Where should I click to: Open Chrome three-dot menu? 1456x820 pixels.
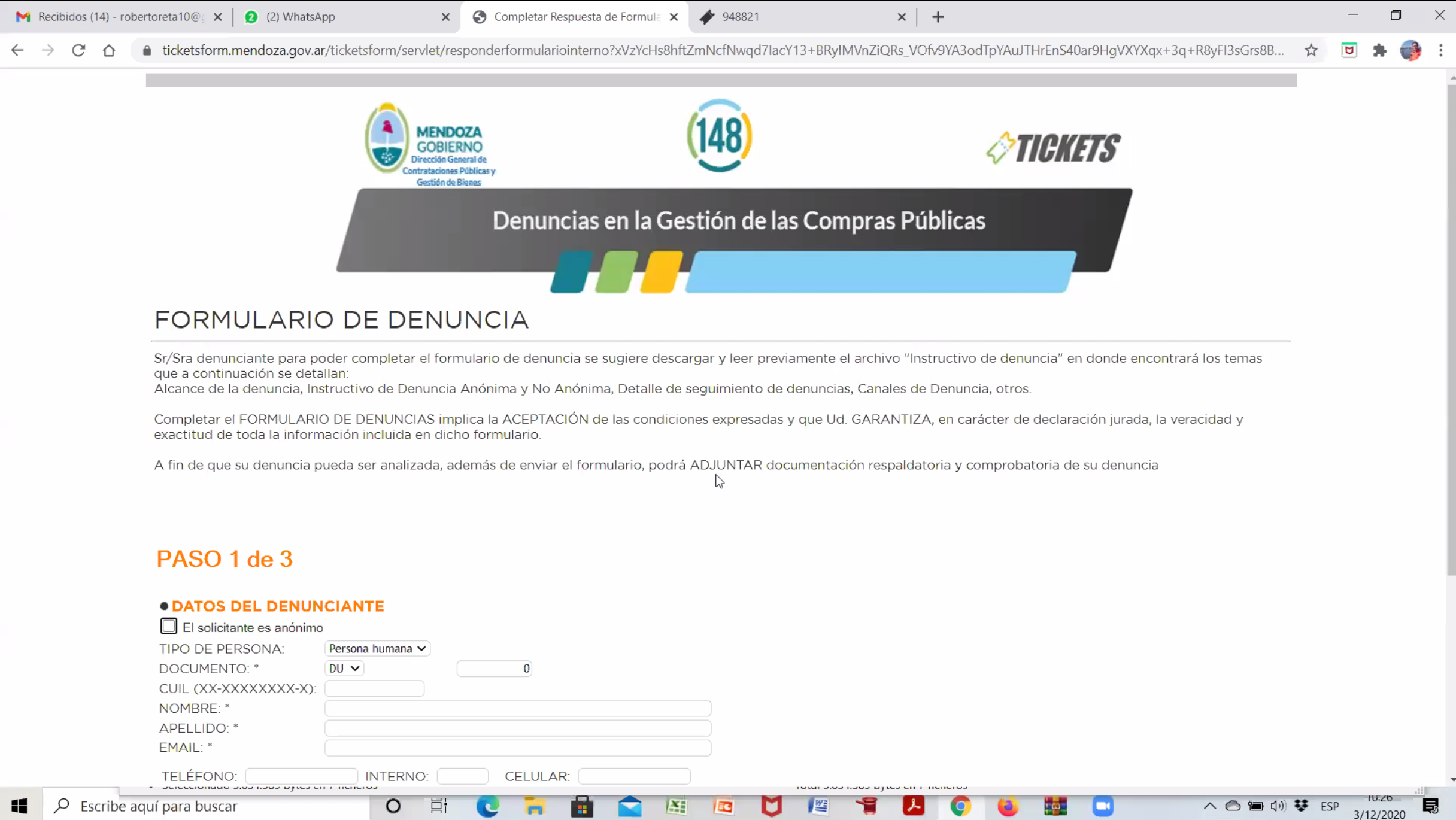pos(1441,50)
